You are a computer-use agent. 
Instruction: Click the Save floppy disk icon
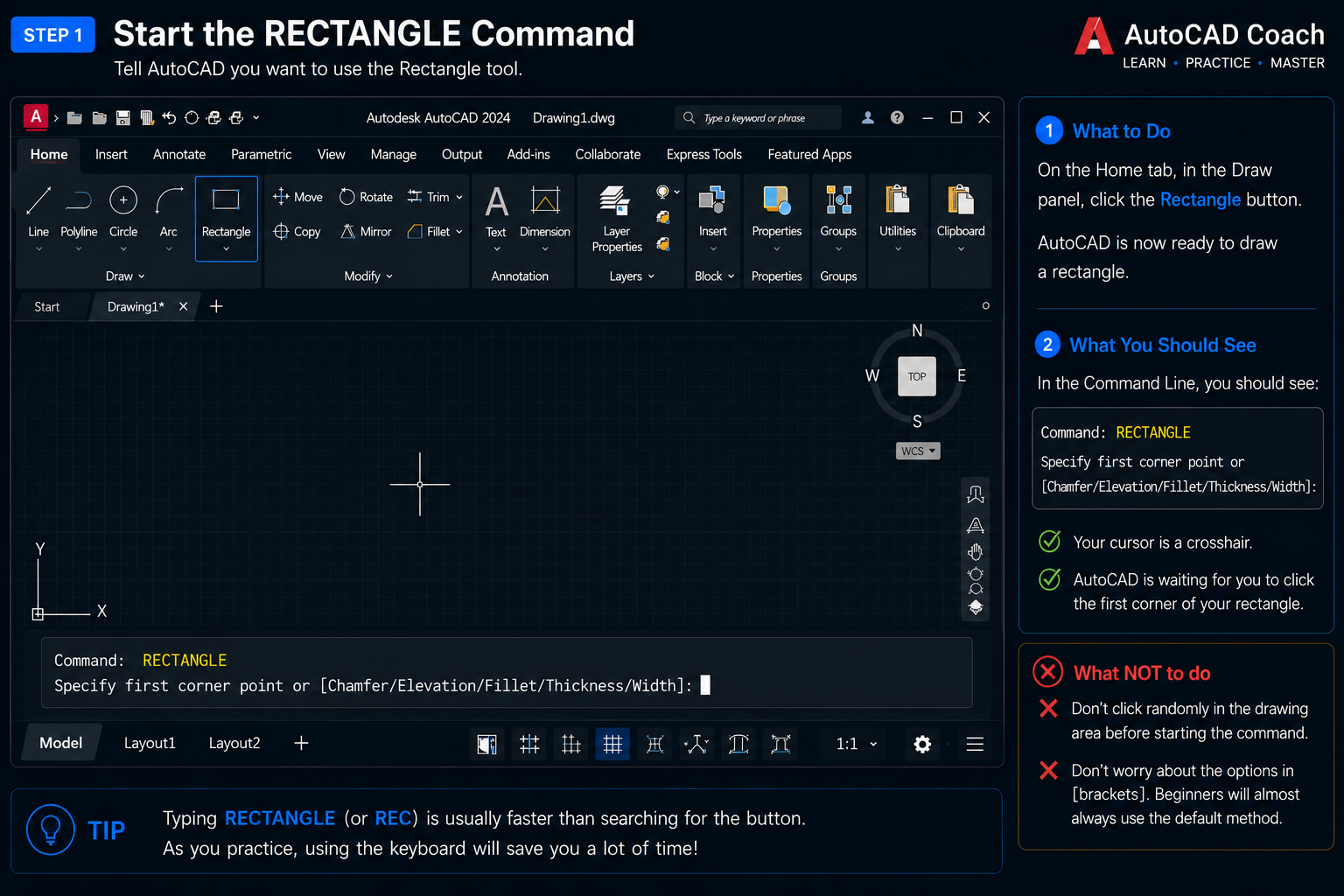point(123,117)
